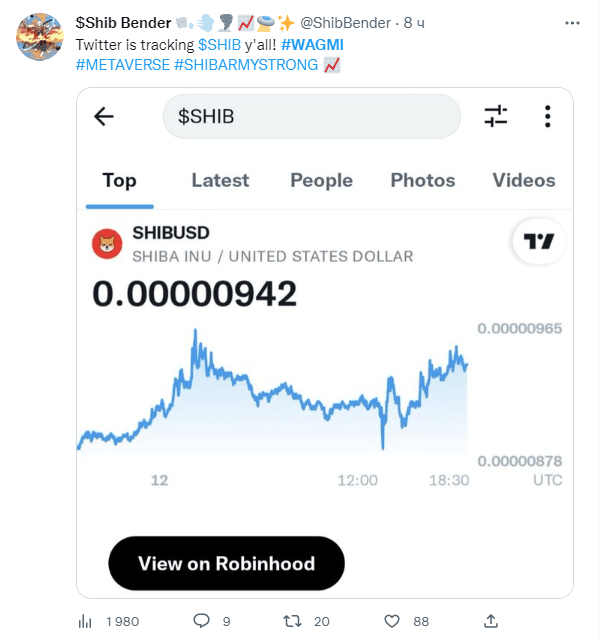Open the tweet view analytics icon
Viewport: 602px width, 640px height.
point(85,621)
